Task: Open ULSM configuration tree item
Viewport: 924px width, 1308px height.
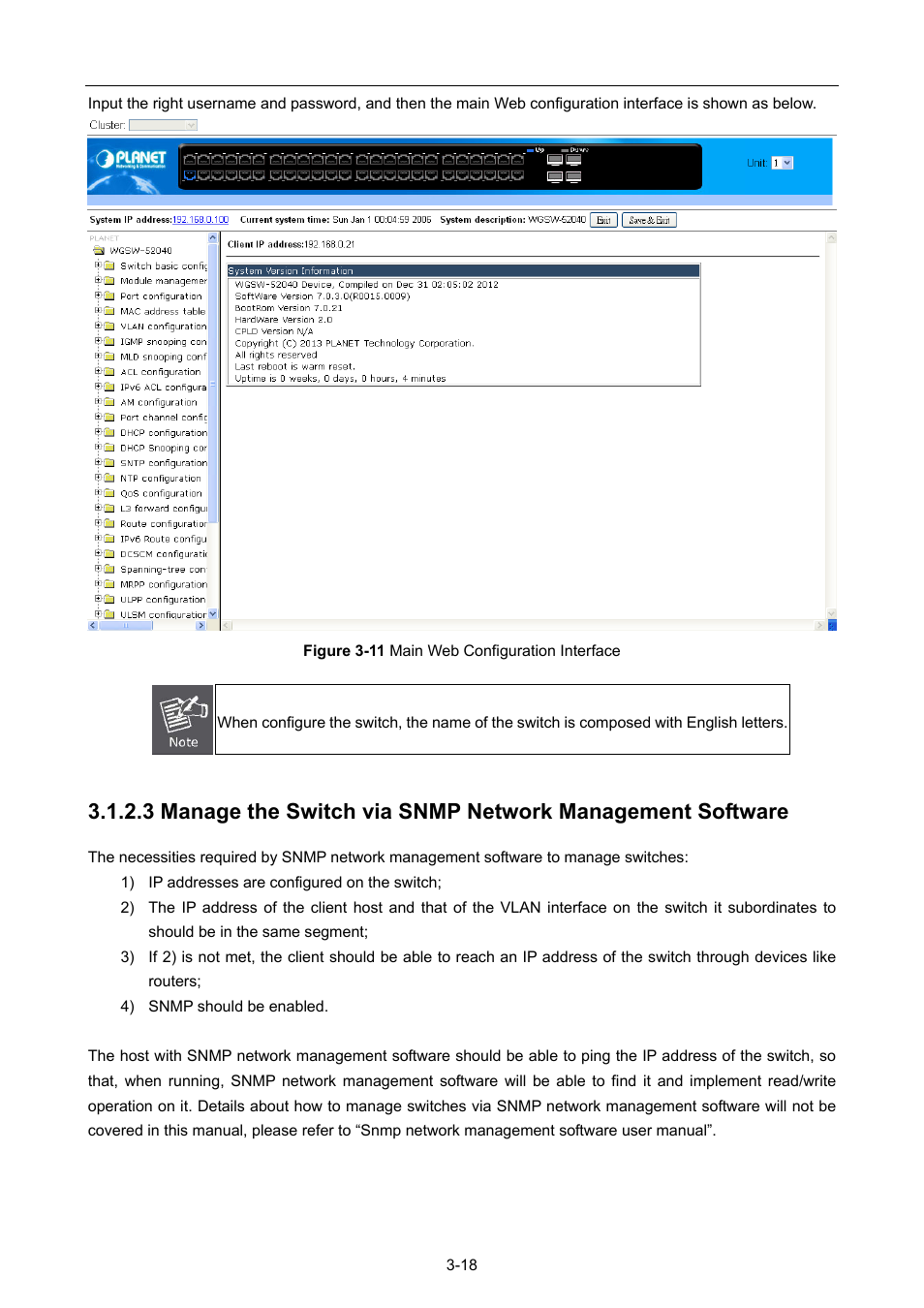Action: 163,615
